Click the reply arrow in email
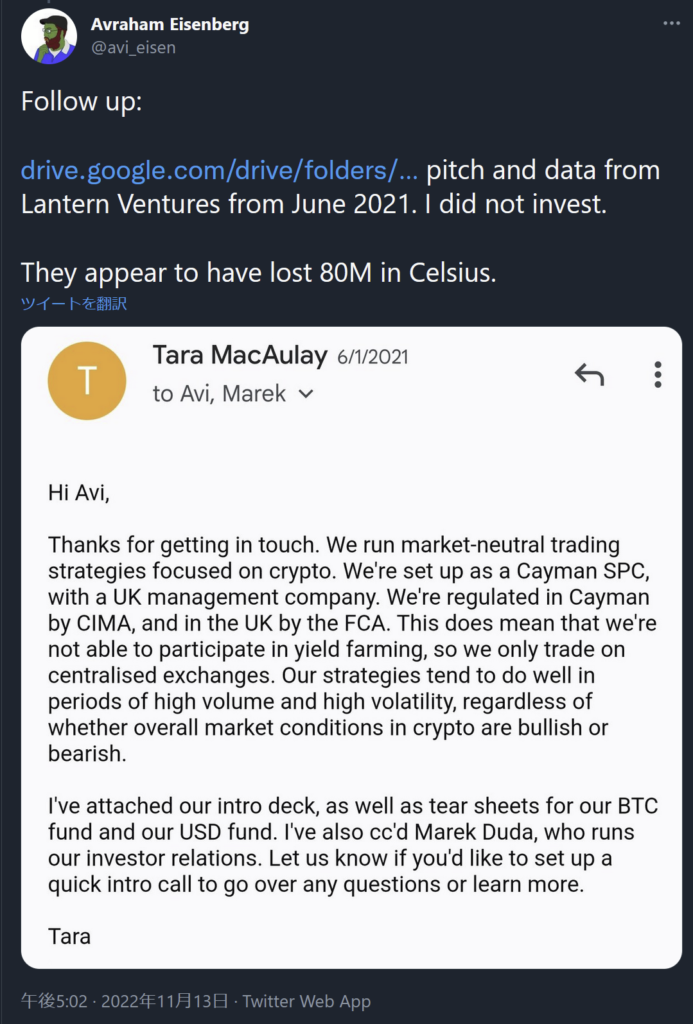This screenshot has height=1024, width=693. click(589, 375)
